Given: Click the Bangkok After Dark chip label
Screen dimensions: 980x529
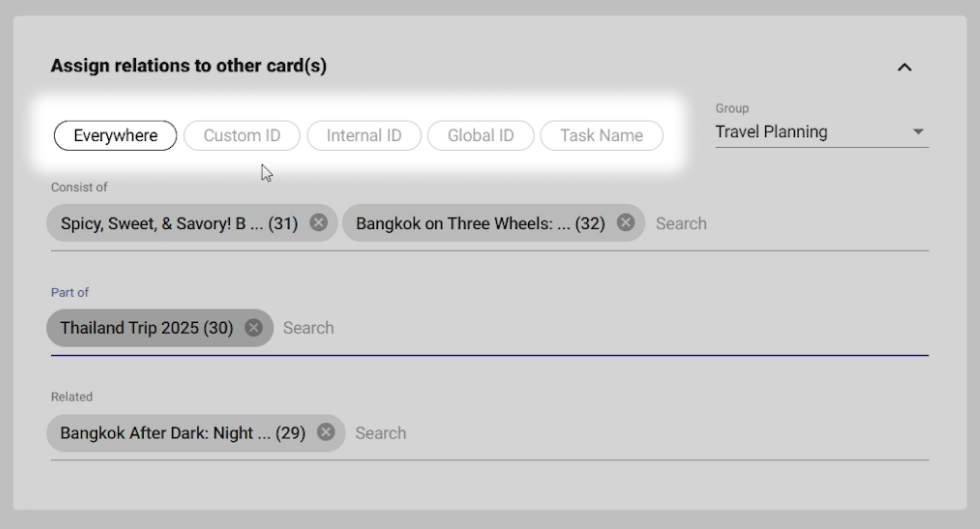Looking at the screenshot, I should coord(182,433).
